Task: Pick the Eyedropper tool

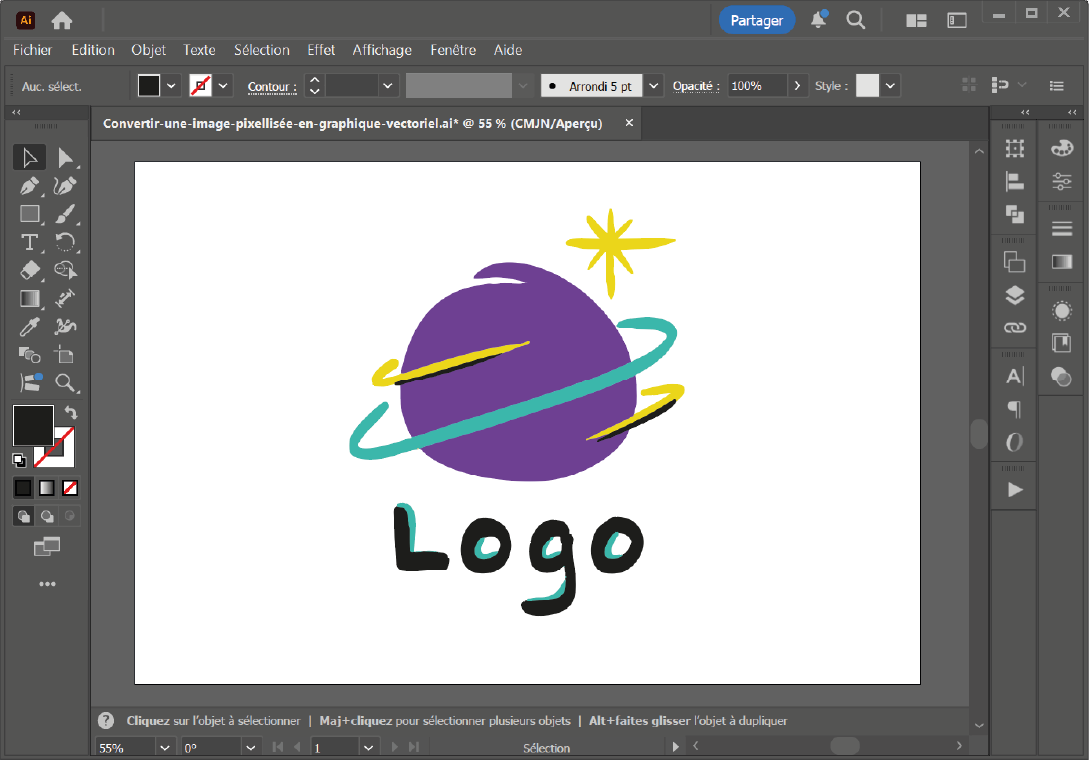Action: pyautogui.click(x=30, y=326)
